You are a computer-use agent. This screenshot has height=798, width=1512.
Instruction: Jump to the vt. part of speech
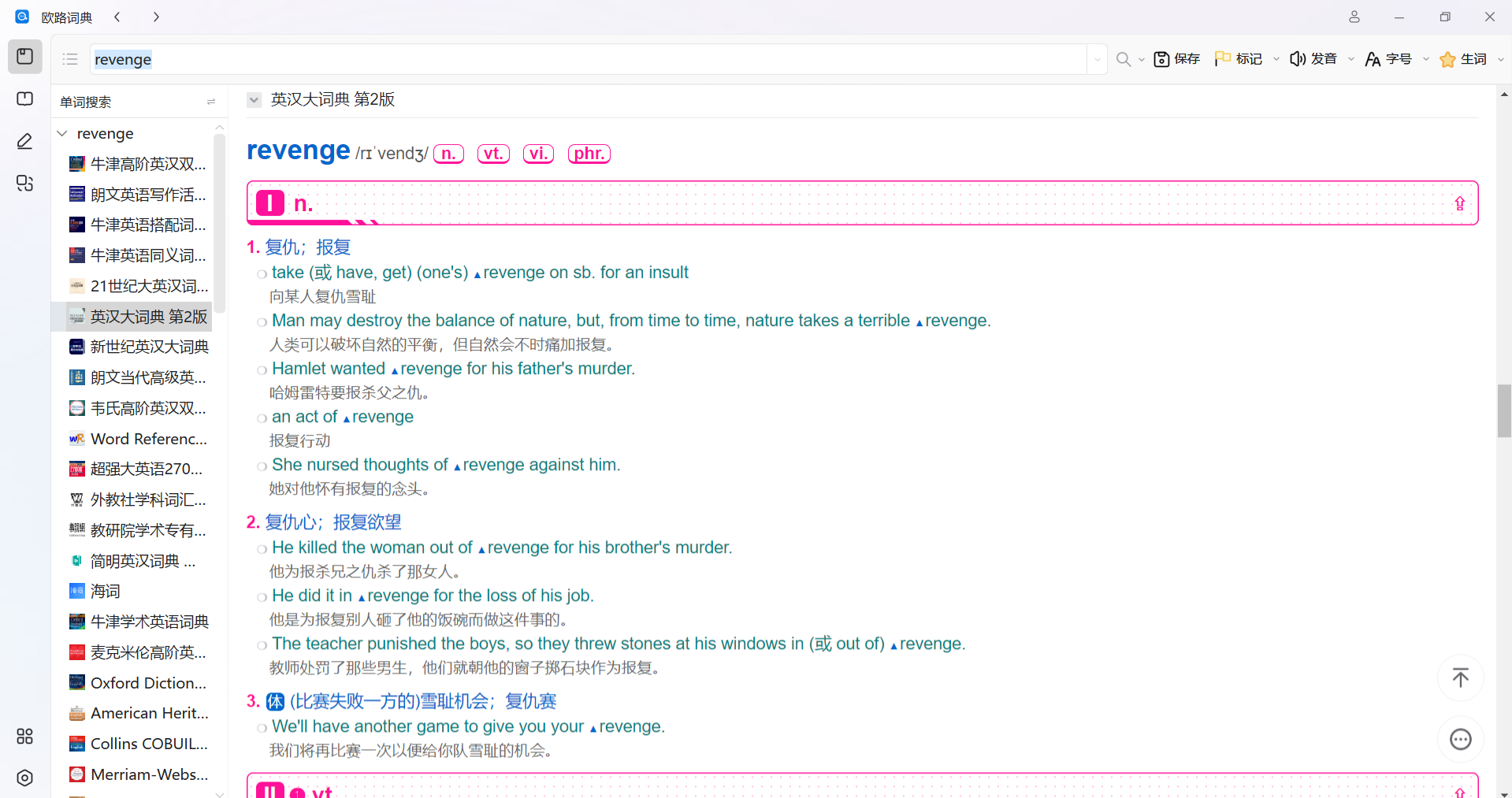pyautogui.click(x=493, y=154)
